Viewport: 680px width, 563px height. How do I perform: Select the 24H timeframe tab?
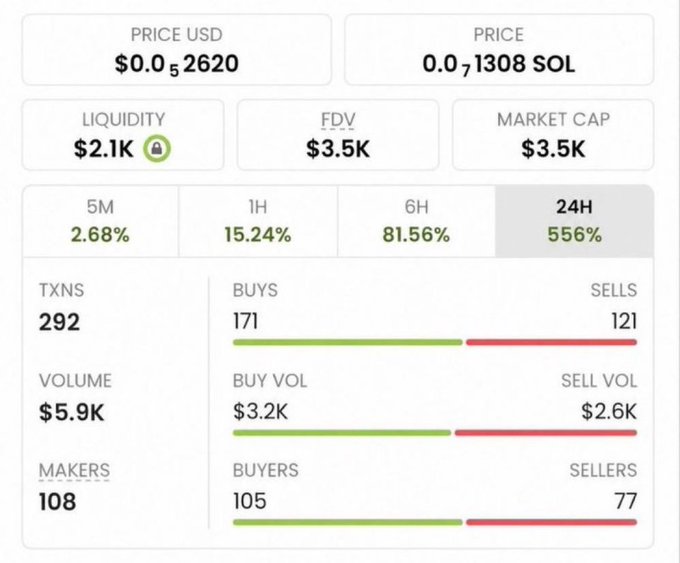coord(574,221)
